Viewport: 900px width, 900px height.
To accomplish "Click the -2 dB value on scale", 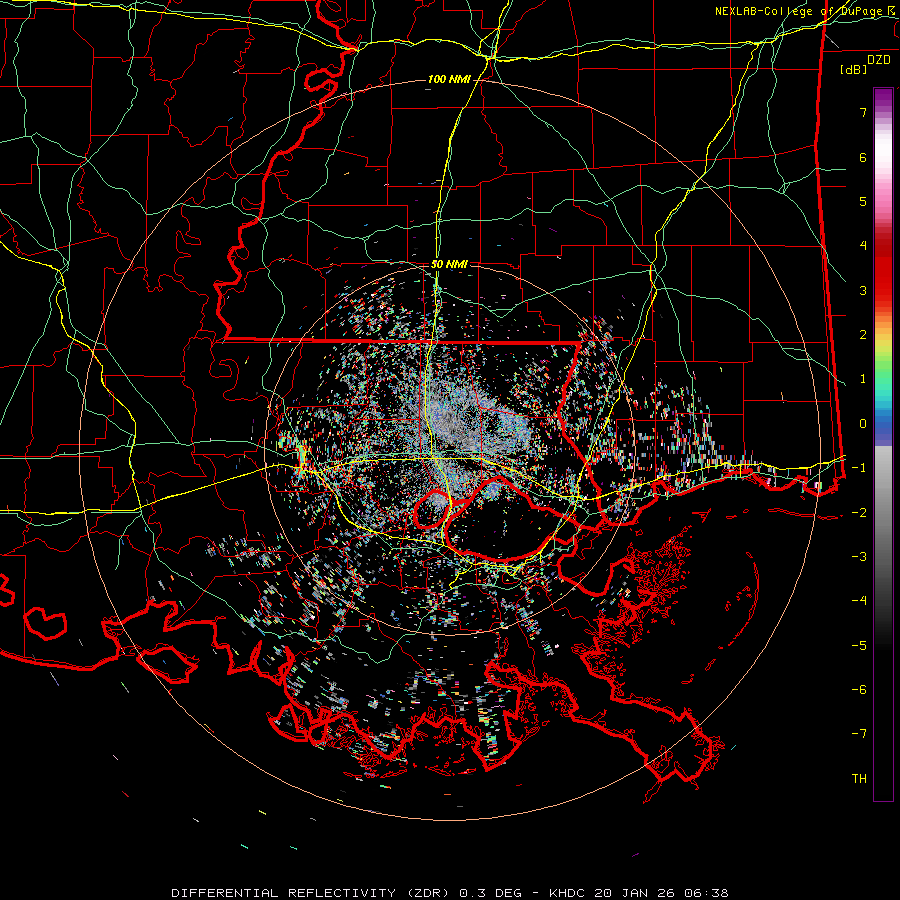I will (859, 512).
